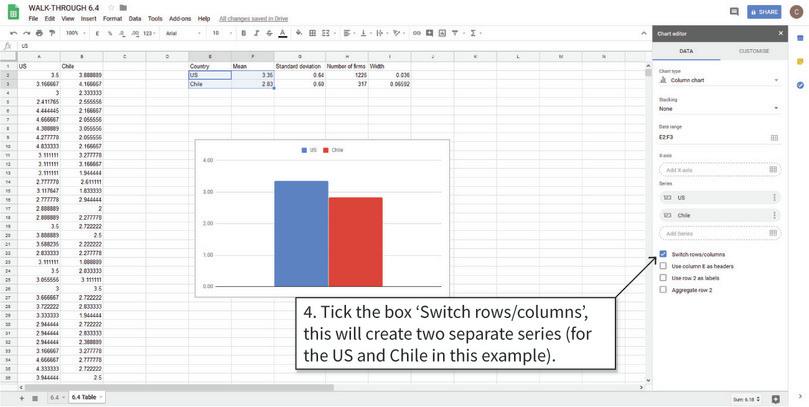Click the merge cells icon
This screenshot has width=809, height=407.
coord(326,33)
